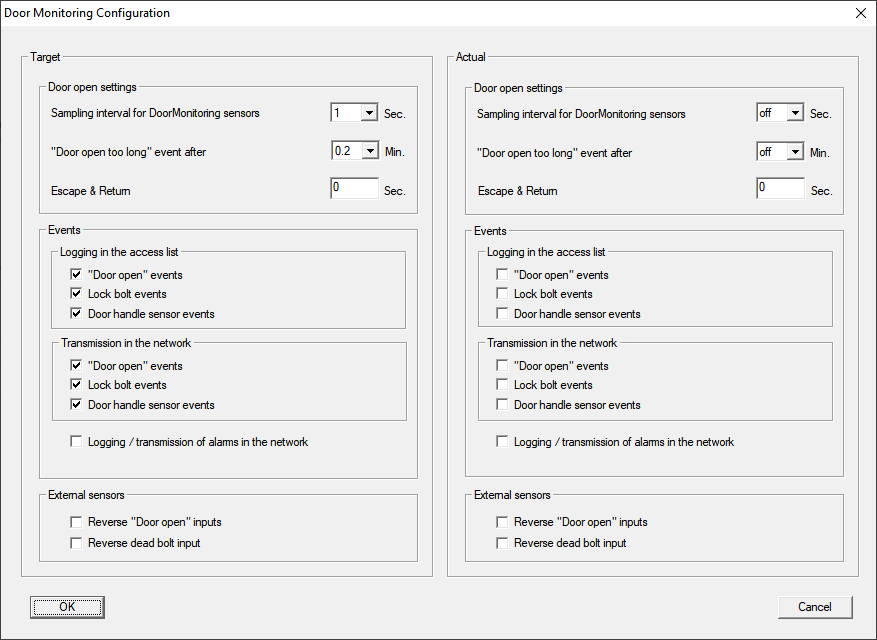Close the Door Monitoring Configuration dialog

tap(860, 13)
